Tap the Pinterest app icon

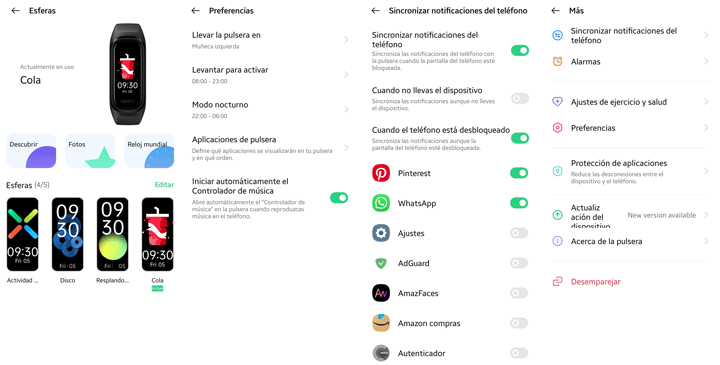click(x=381, y=173)
